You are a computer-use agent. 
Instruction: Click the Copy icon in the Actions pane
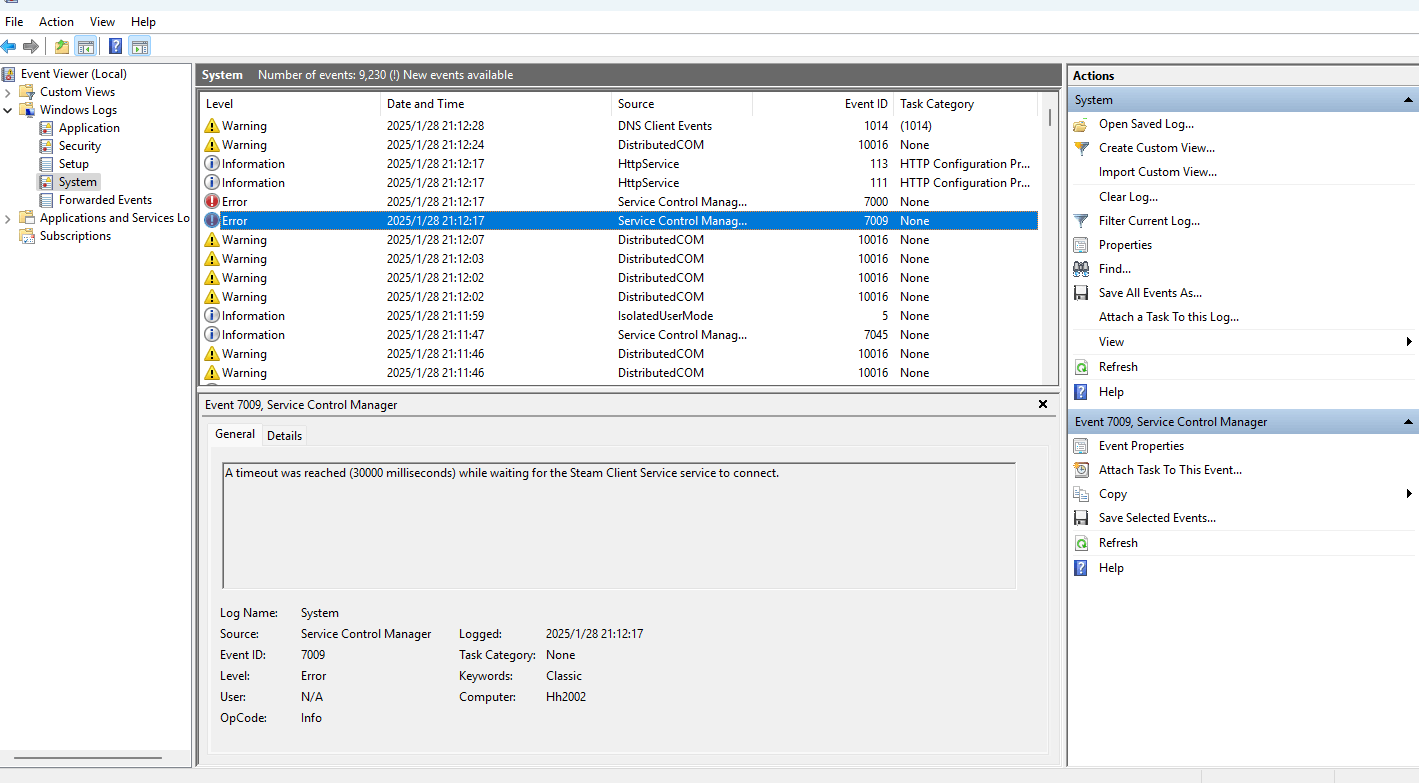click(1081, 494)
